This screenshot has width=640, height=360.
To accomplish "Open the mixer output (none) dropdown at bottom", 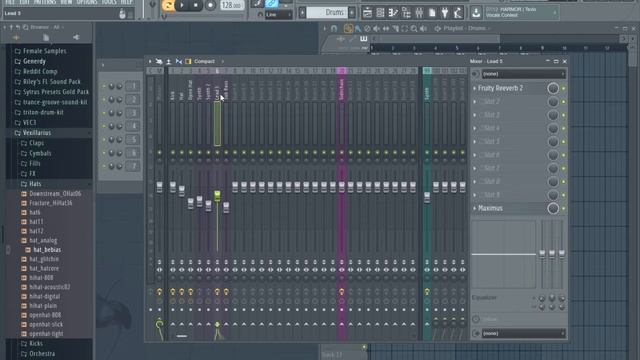I will (x=523, y=333).
